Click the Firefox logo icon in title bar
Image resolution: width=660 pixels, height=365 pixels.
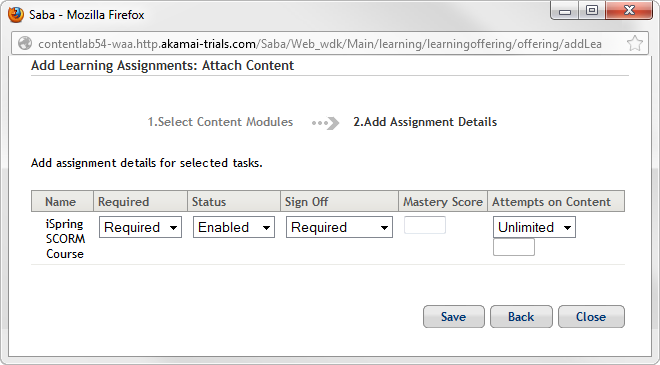[x=16, y=15]
